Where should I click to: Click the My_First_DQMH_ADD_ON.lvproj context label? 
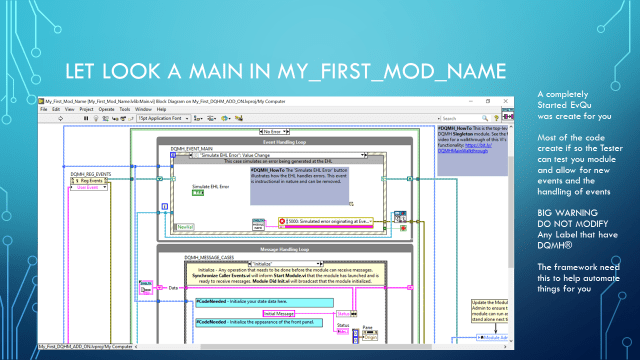click(x=85, y=347)
